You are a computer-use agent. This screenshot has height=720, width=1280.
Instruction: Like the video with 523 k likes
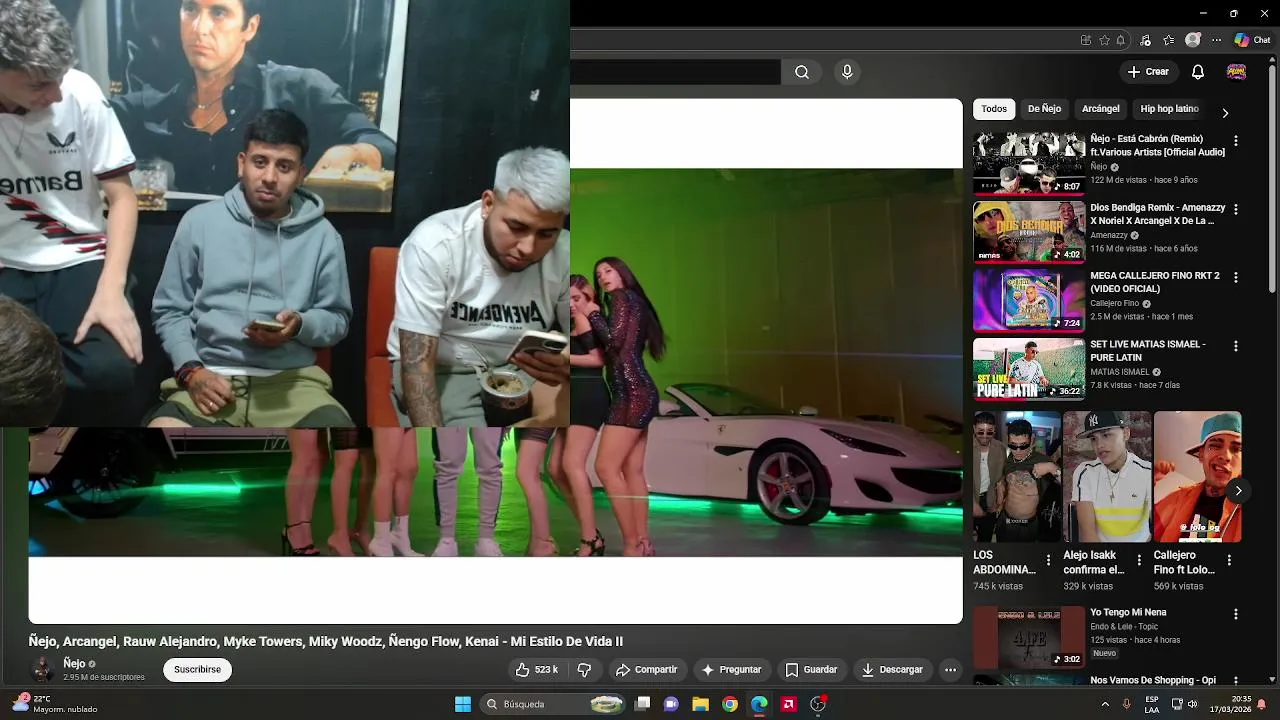pos(537,670)
